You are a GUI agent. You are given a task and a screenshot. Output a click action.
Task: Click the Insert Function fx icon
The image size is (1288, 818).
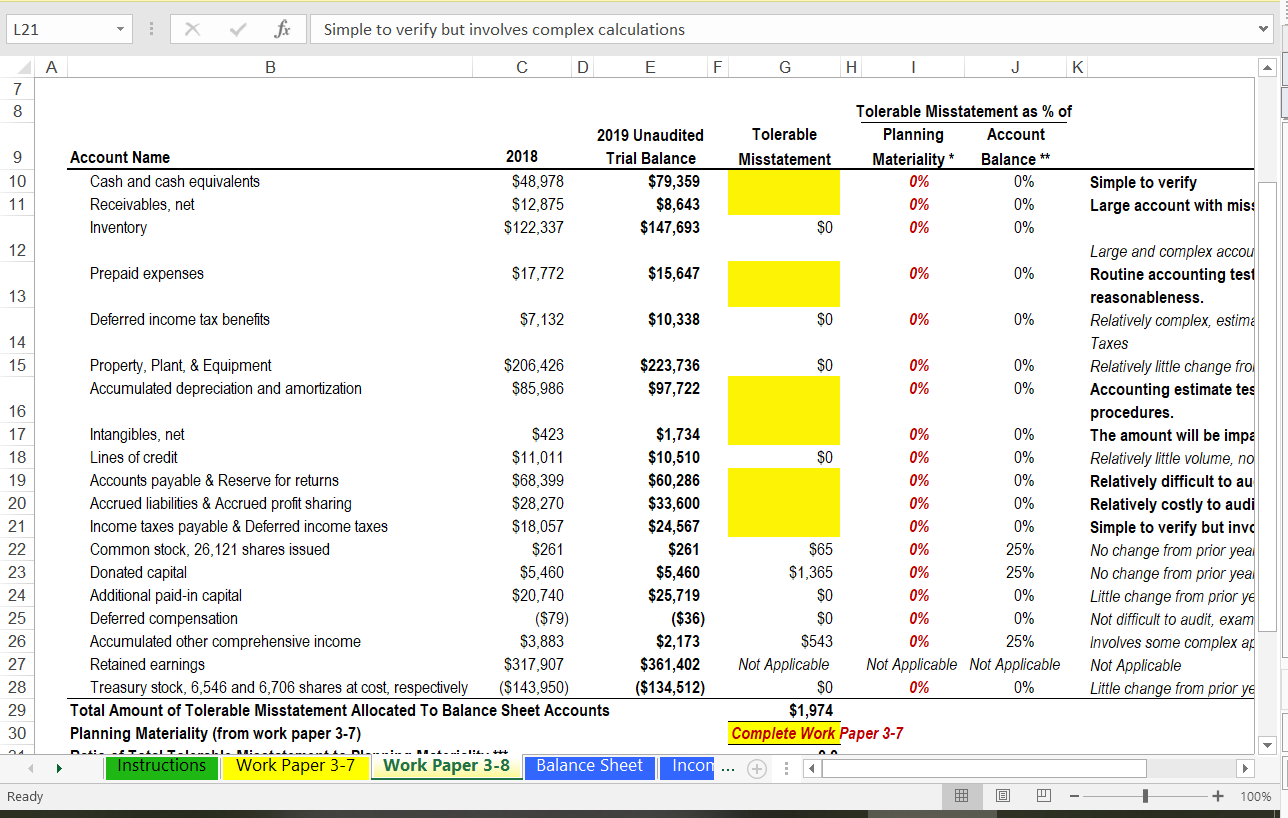tap(283, 29)
